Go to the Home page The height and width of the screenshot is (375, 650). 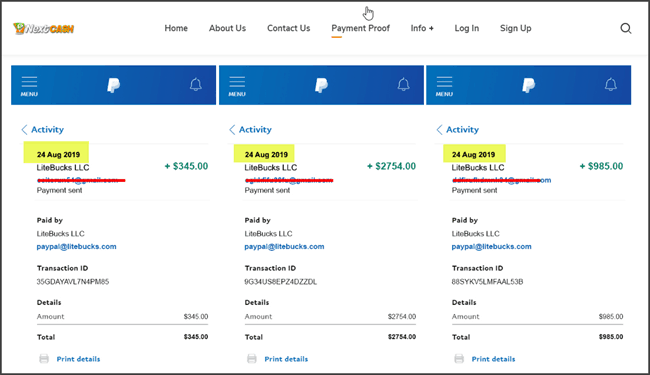(x=176, y=28)
